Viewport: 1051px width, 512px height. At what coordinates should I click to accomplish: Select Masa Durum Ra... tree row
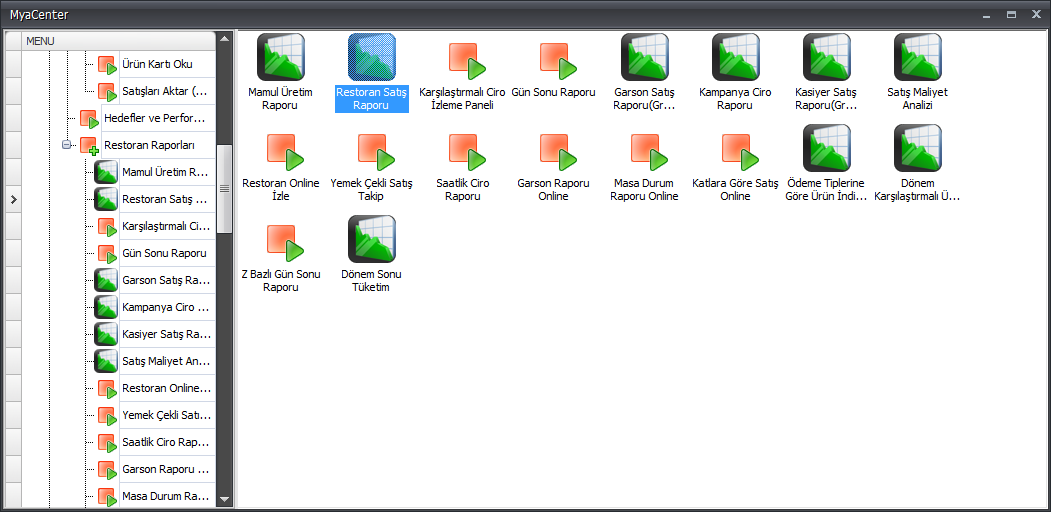(x=165, y=497)
